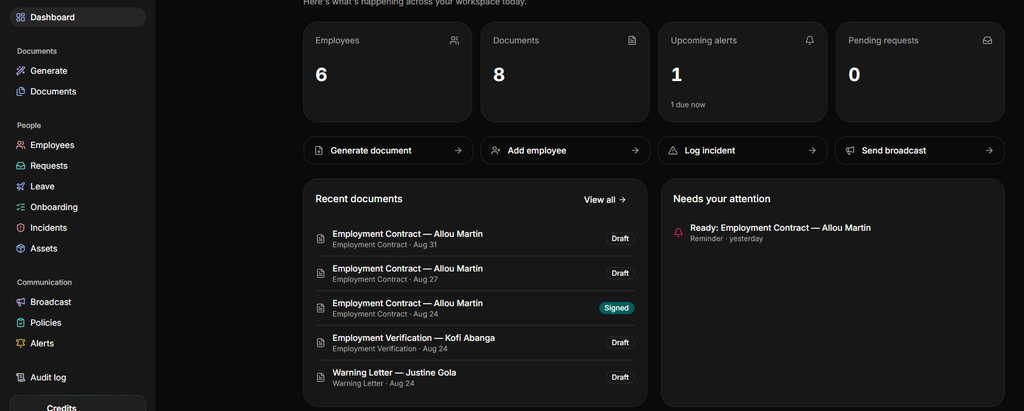Click the red bell icon in Needs your attention
The width and height of the screenshot is (1024, 411).
[x=678, y=233]
